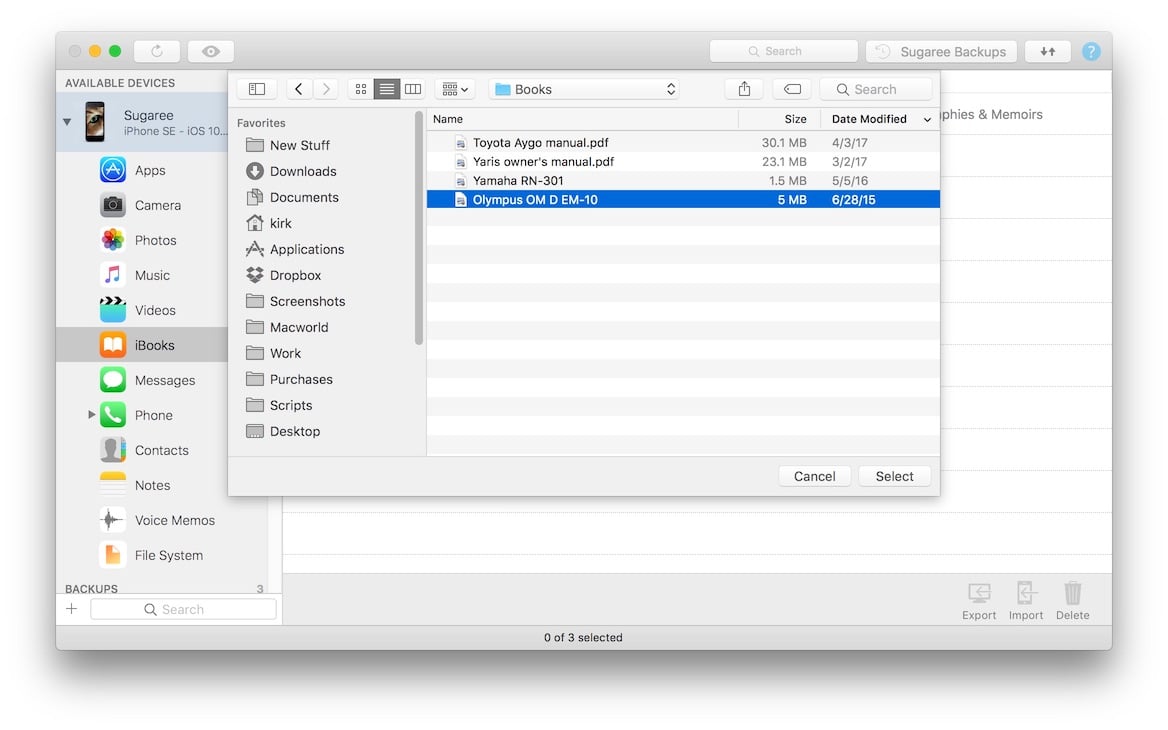Collapse the Sugaree device tree
Viewport: 1168px width, 730px height.
tap(67, 121)
